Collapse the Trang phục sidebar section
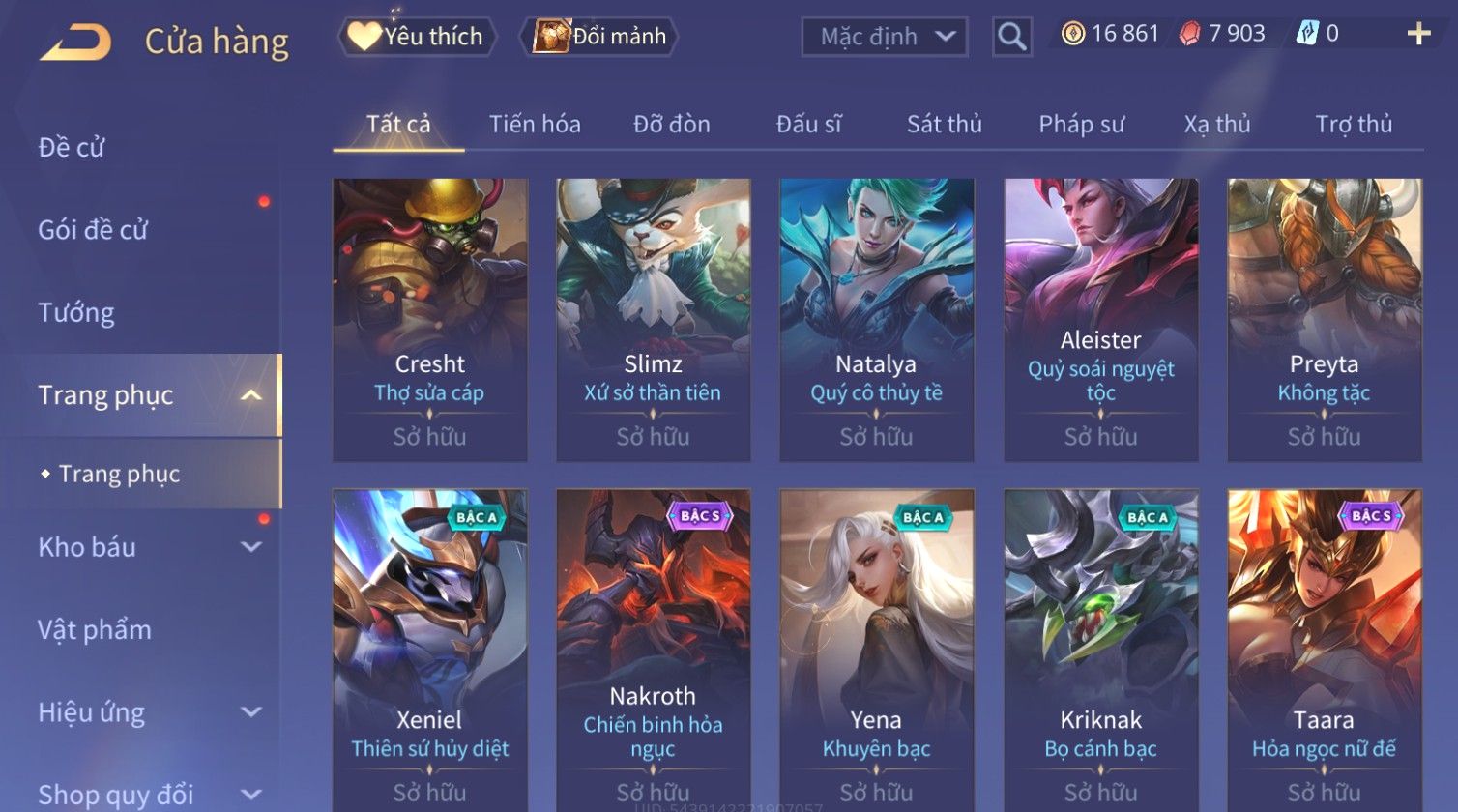Viewport: 1458px width, 812px height. coord(251,395)
